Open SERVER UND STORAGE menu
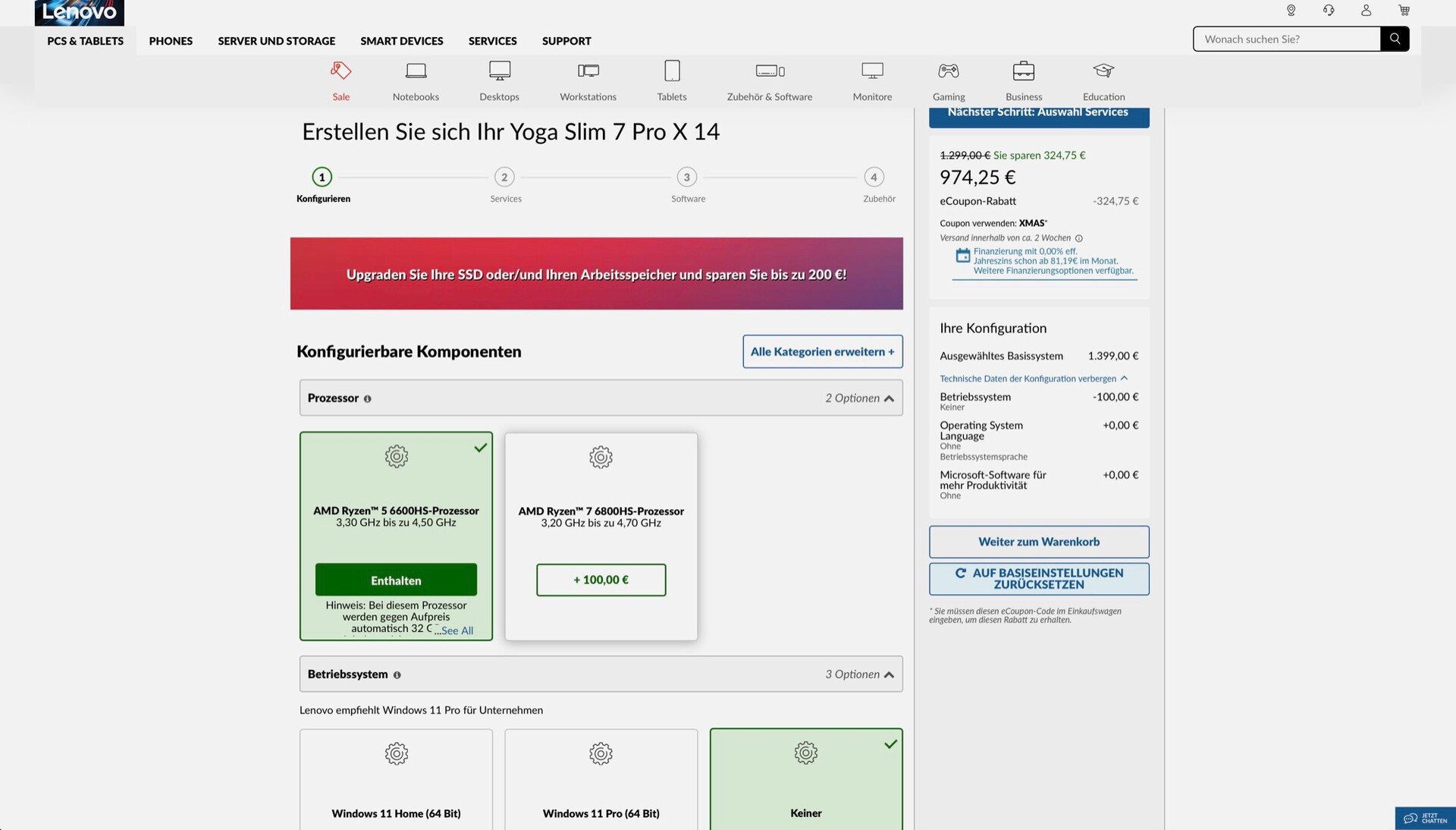1456x830 pixels. click(276, 41)
